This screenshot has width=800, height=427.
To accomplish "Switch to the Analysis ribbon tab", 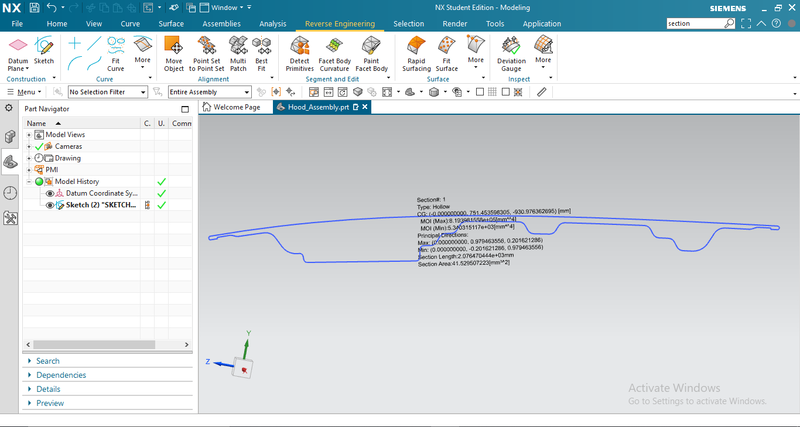I will coord(272,23).
